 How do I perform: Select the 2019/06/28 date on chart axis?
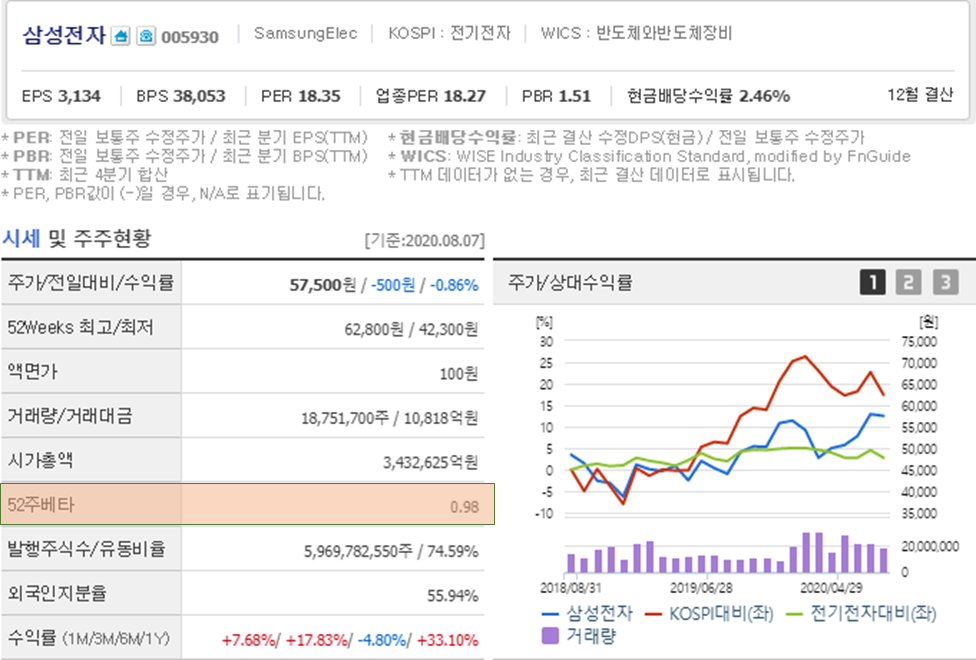pos(701,588)
